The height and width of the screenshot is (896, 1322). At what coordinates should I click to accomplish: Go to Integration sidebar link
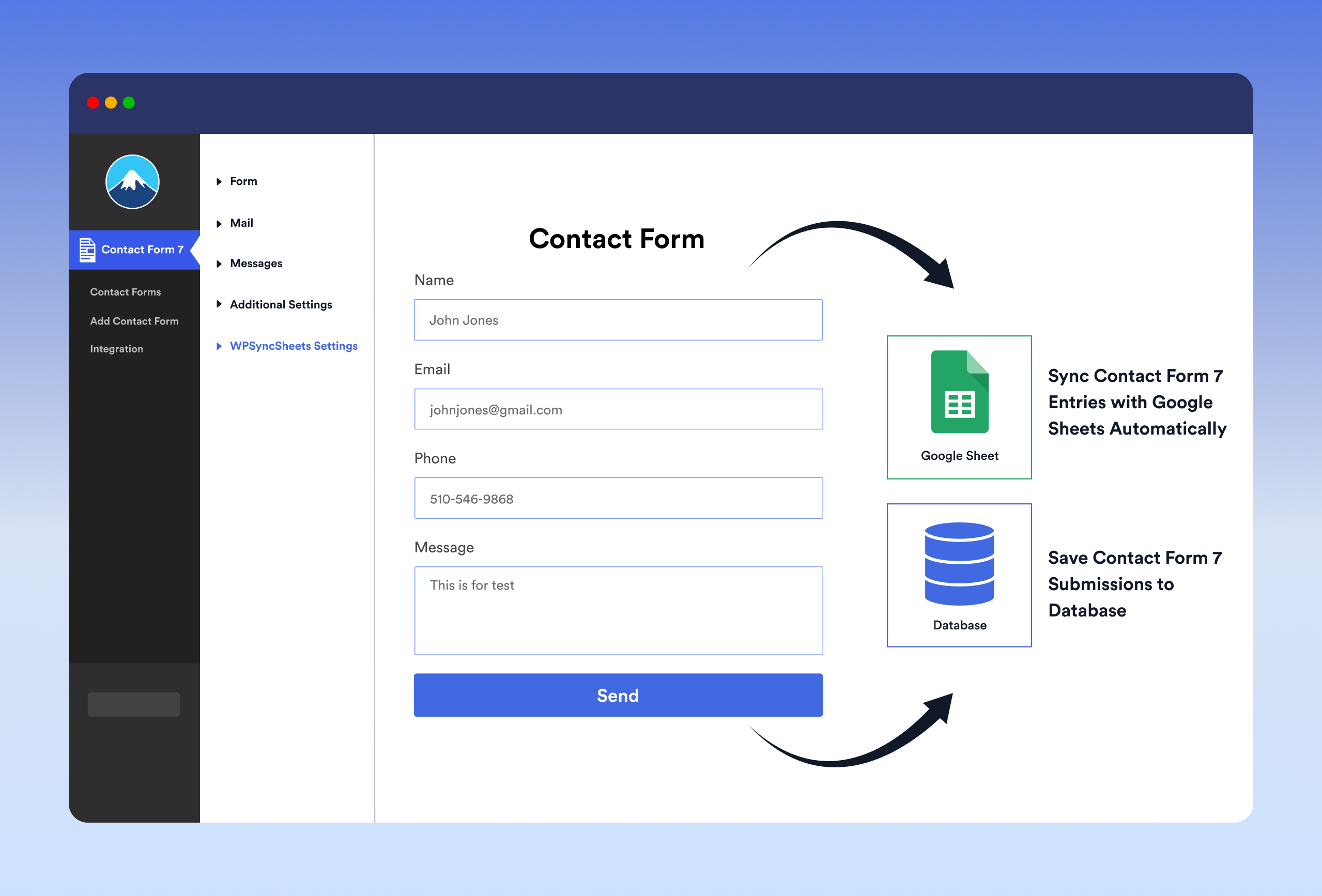click(116, 349)
